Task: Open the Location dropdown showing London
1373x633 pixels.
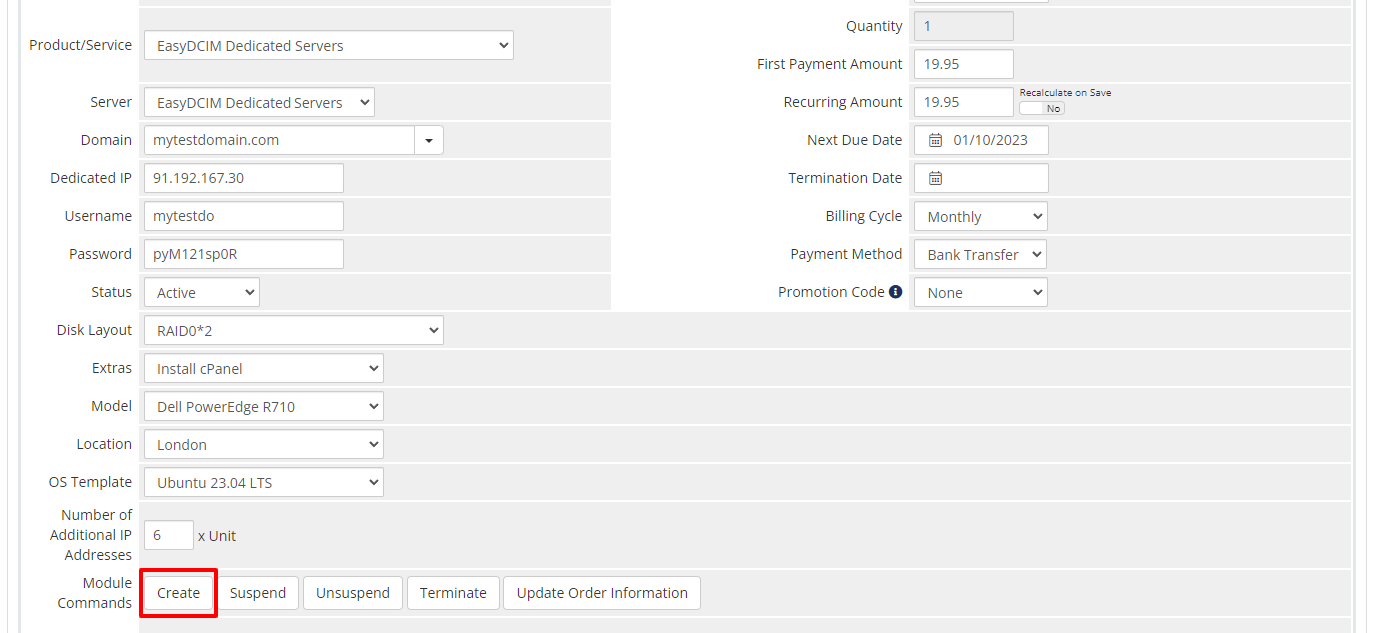Action: pyautogui.click(x=264, y=444)
